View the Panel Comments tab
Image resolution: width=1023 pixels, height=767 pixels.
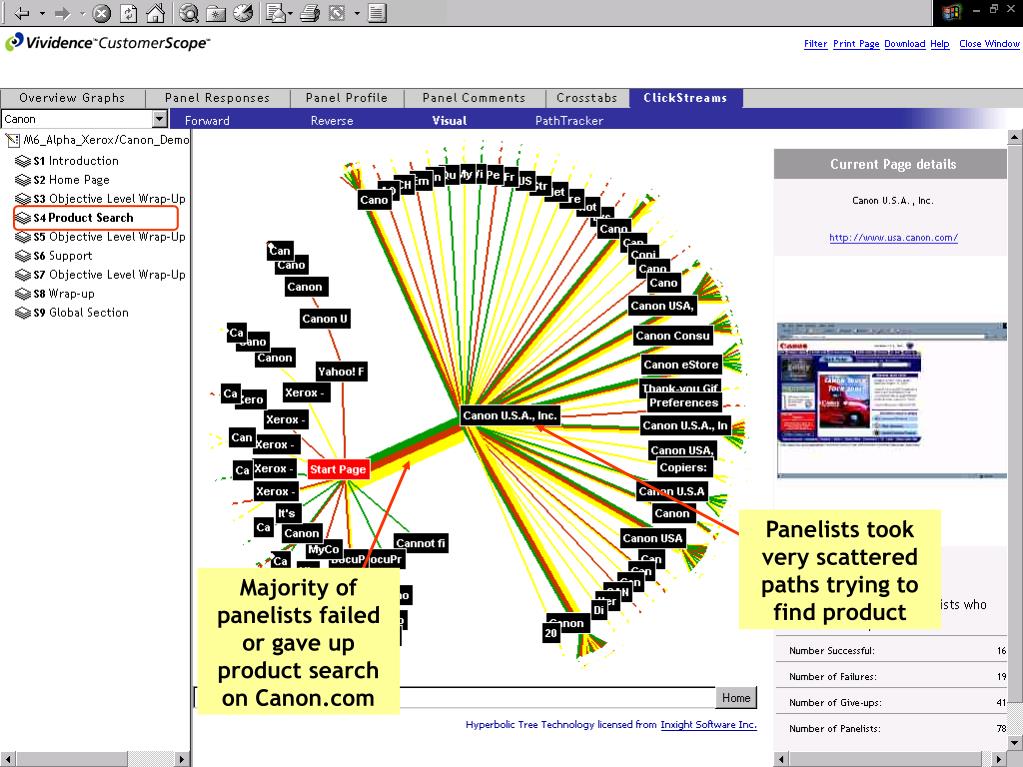[474, 98]
